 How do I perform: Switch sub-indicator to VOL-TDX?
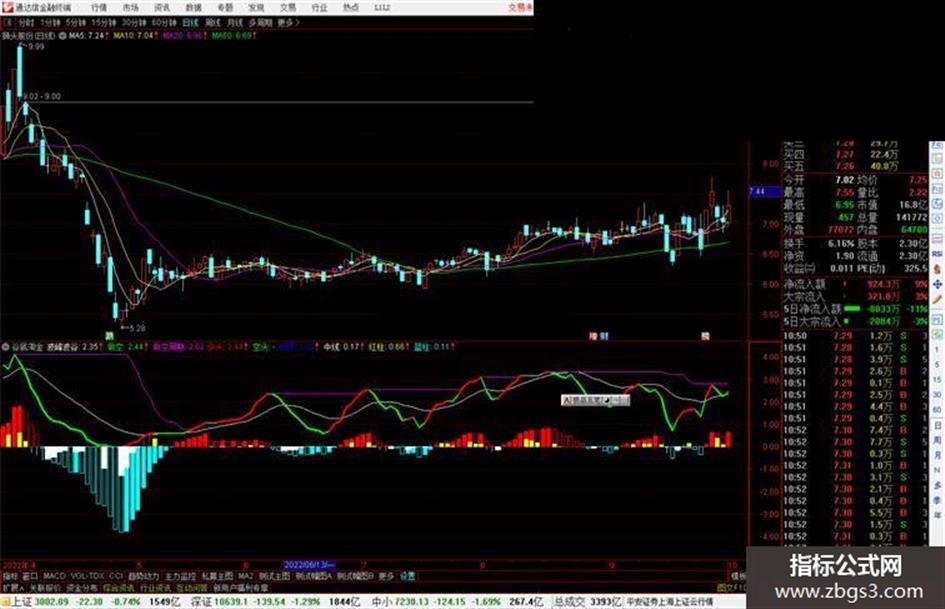pos(88,576)
